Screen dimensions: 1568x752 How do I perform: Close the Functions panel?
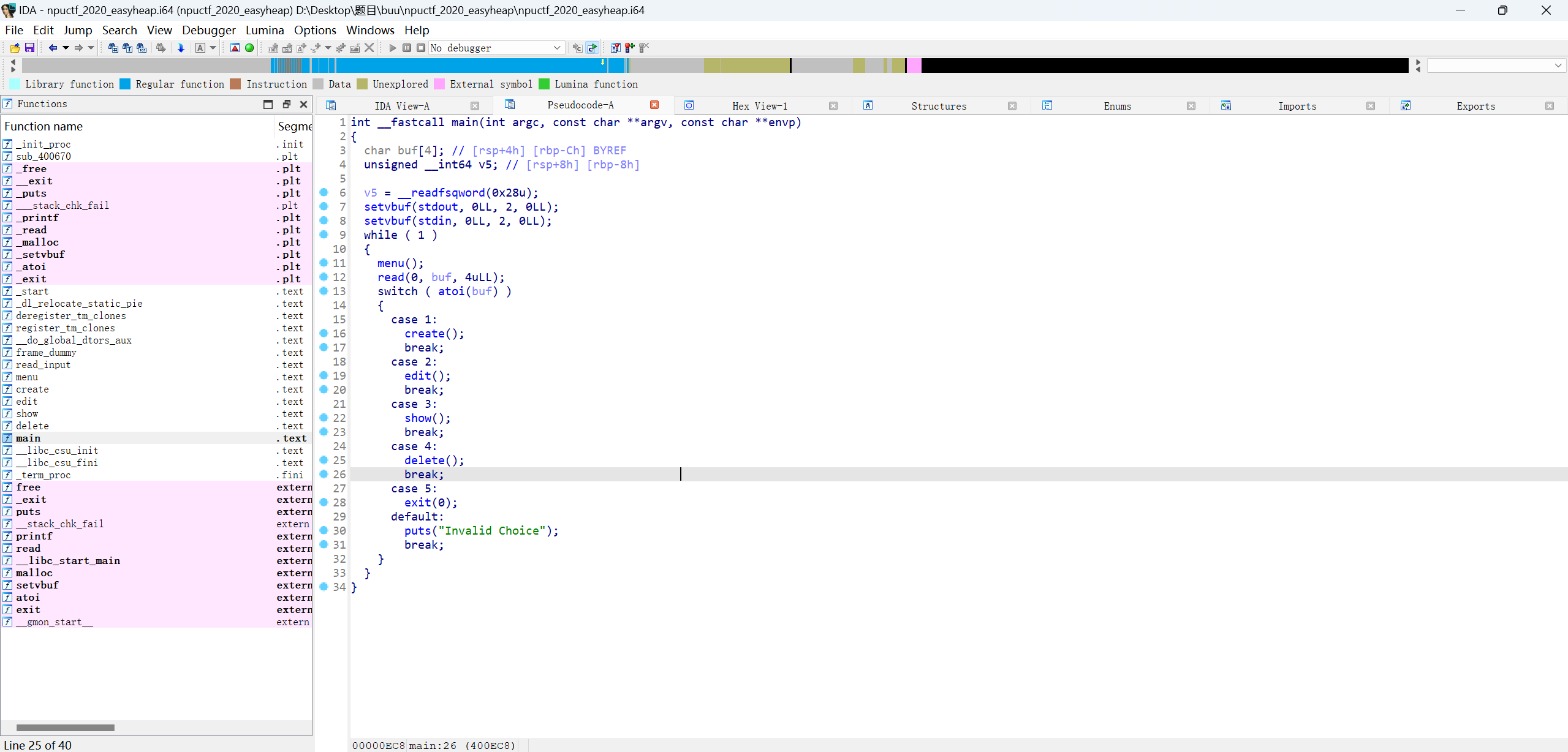click(303, 104)
